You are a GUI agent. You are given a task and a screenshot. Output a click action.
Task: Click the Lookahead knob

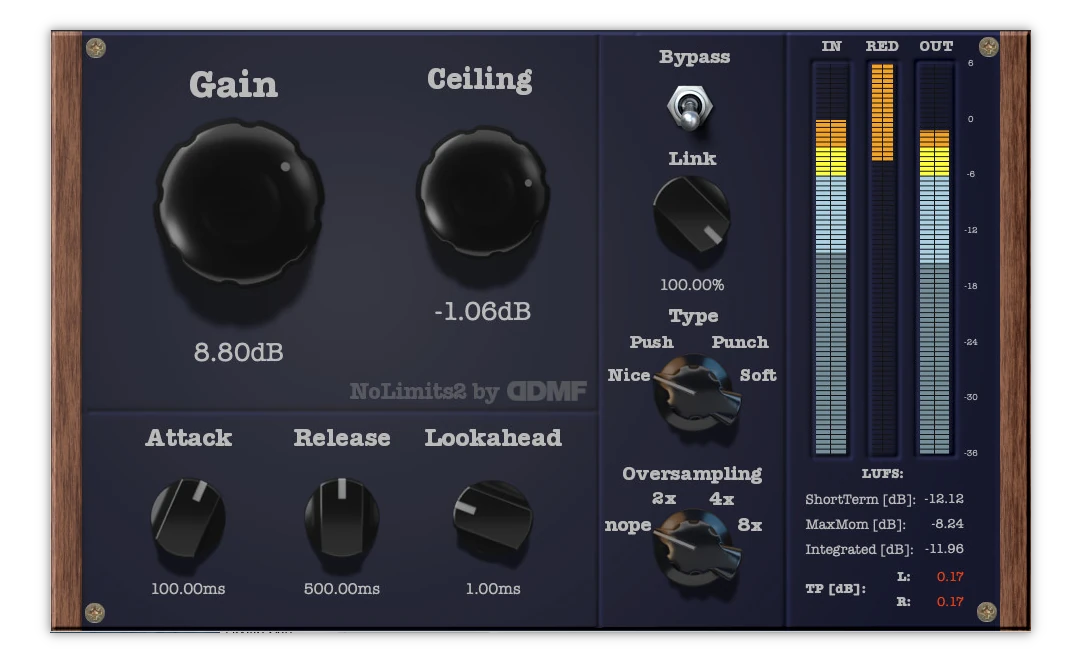point(492,515)
